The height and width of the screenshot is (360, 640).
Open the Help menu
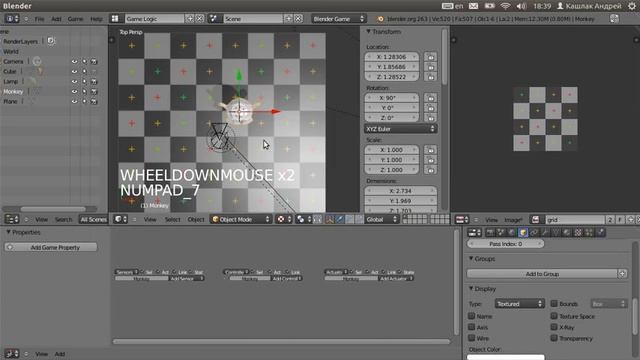(96, 19)
